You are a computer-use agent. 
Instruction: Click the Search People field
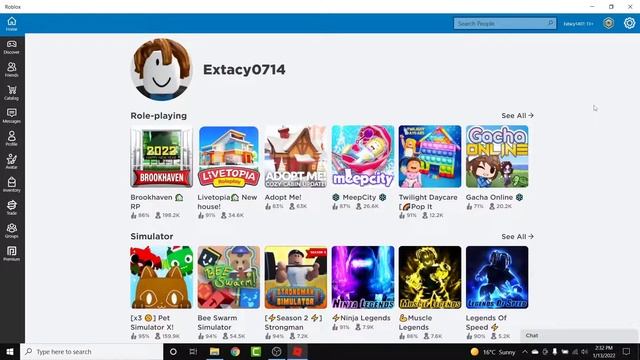505,23
